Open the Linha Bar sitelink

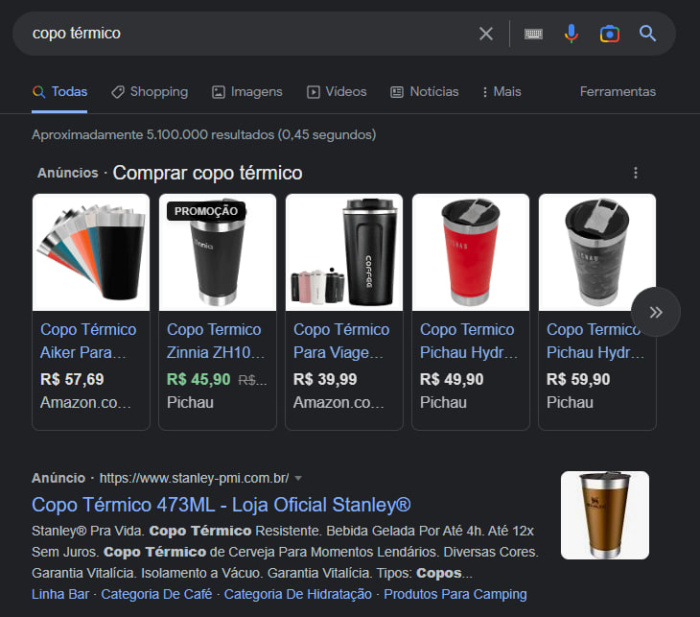click(x=60, y=594)
